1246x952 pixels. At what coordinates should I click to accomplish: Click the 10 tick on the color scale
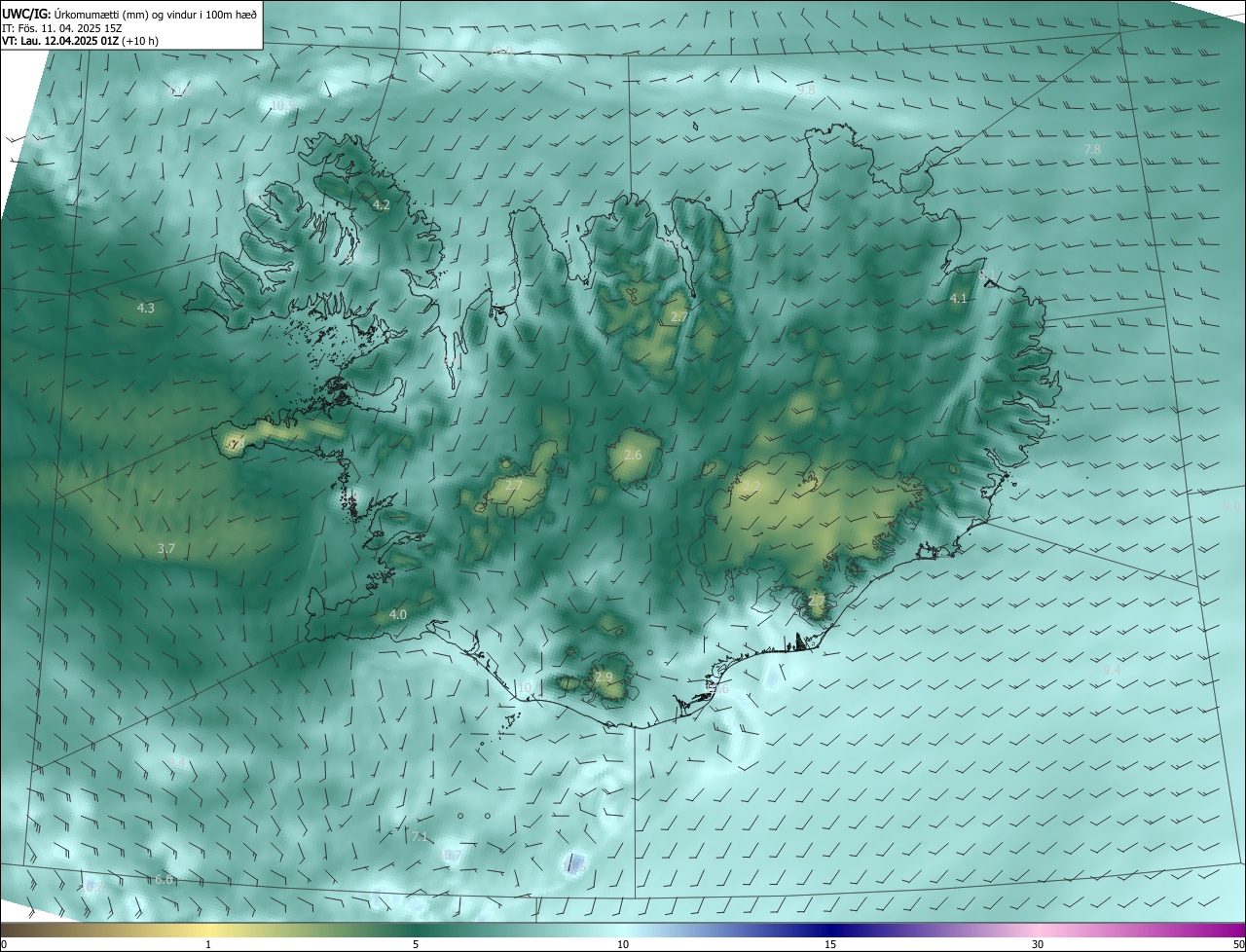point(623,944)
